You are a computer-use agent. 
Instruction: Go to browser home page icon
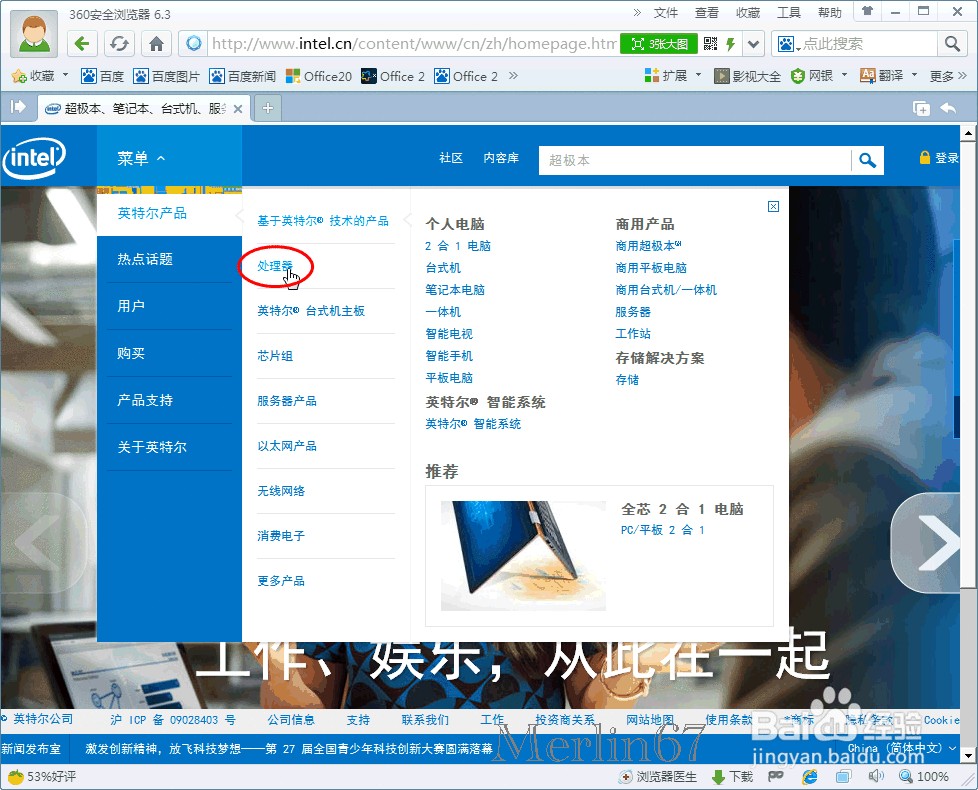156,44
